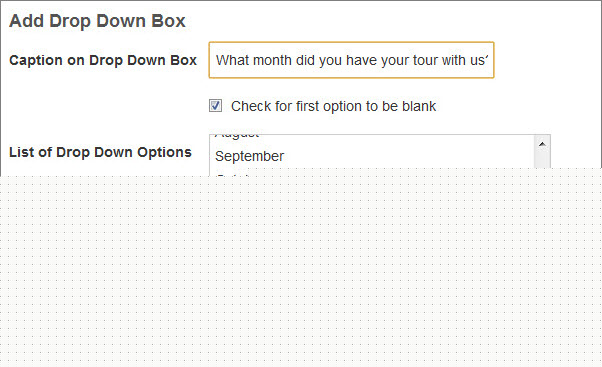Viewport: 602px width, 367px height.
Task: Click the 'Caption on Drop Down Box' label
Action: [103, 60]
